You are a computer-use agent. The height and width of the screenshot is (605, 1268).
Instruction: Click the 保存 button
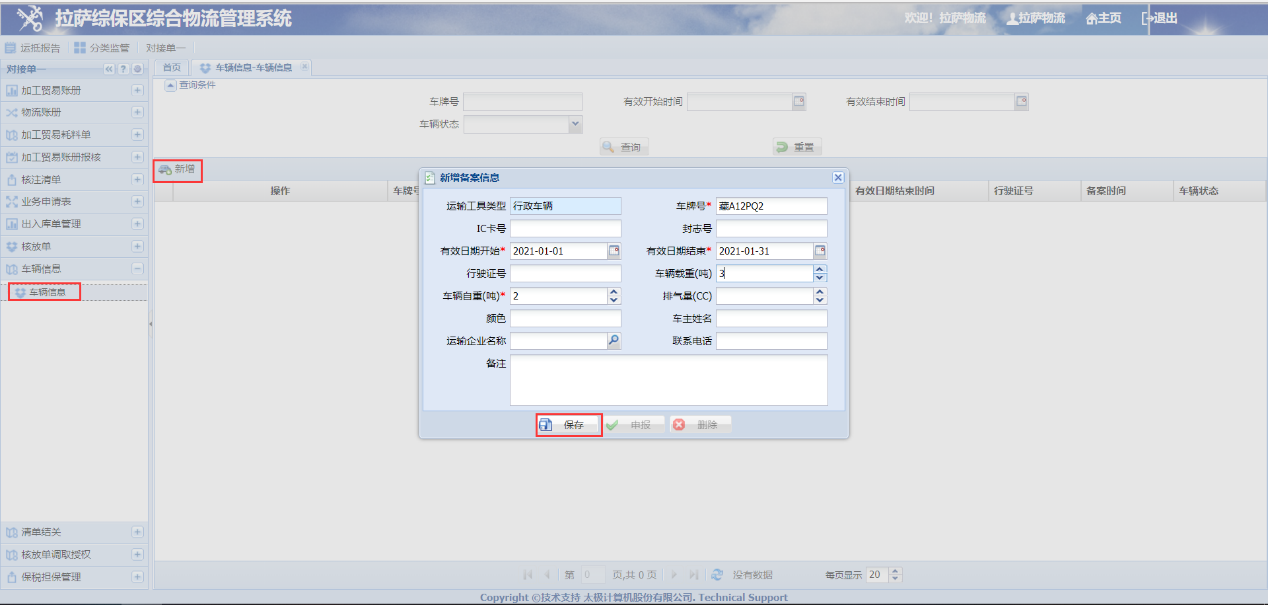coord(568,425)
